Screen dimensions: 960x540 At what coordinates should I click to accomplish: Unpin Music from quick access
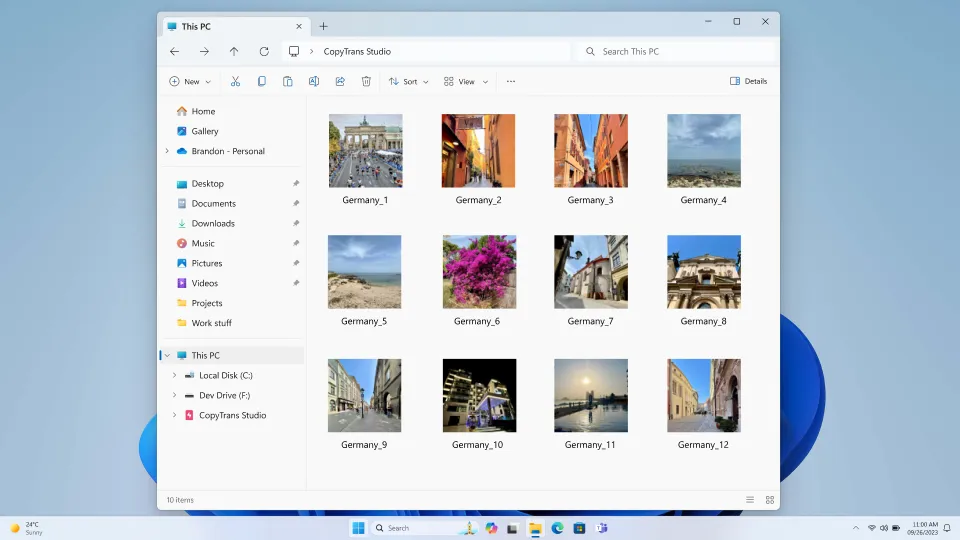click(x=296, y=243)
